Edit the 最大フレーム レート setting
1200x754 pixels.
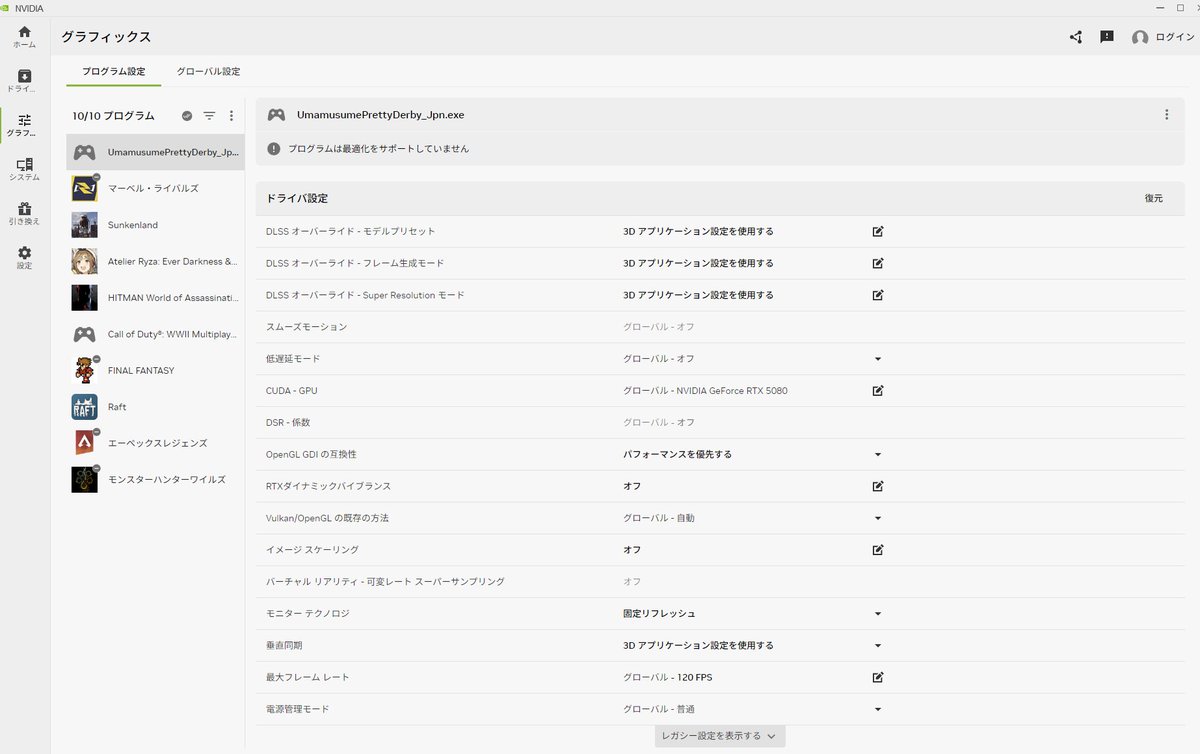click(x=878, y=677)
